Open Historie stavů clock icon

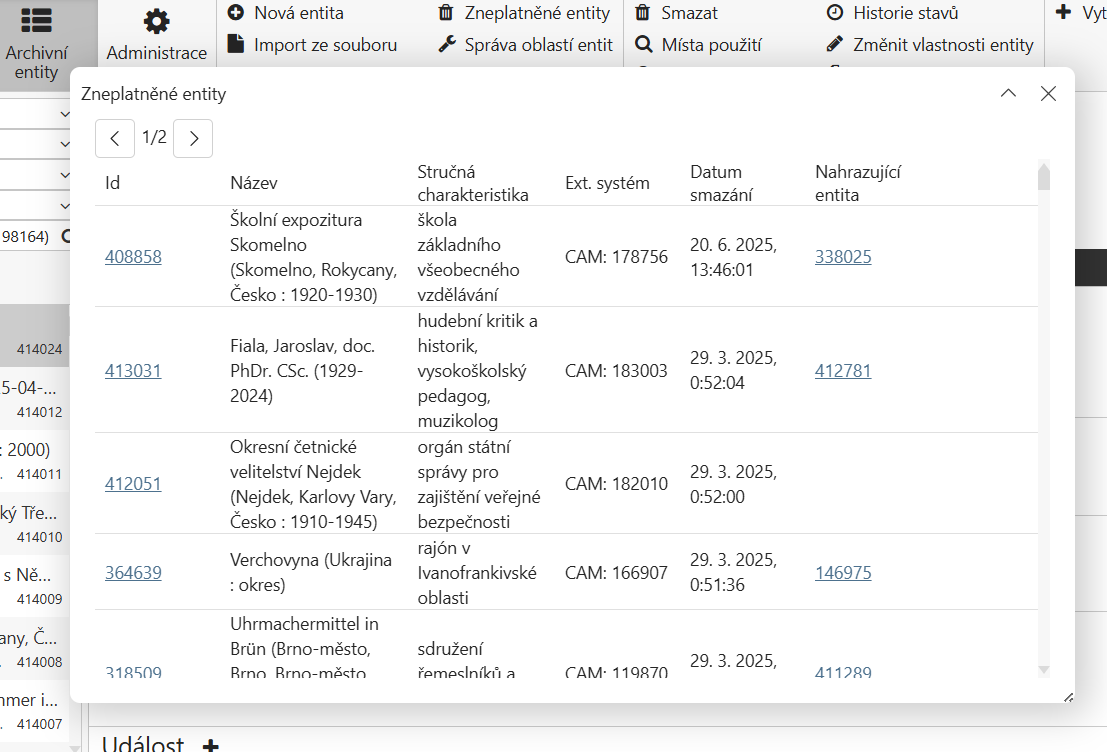point(835,13)
